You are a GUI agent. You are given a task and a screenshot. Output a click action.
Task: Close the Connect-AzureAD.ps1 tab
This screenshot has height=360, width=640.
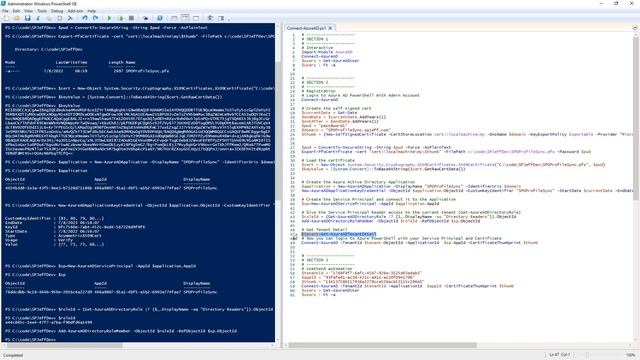[330, 28]
